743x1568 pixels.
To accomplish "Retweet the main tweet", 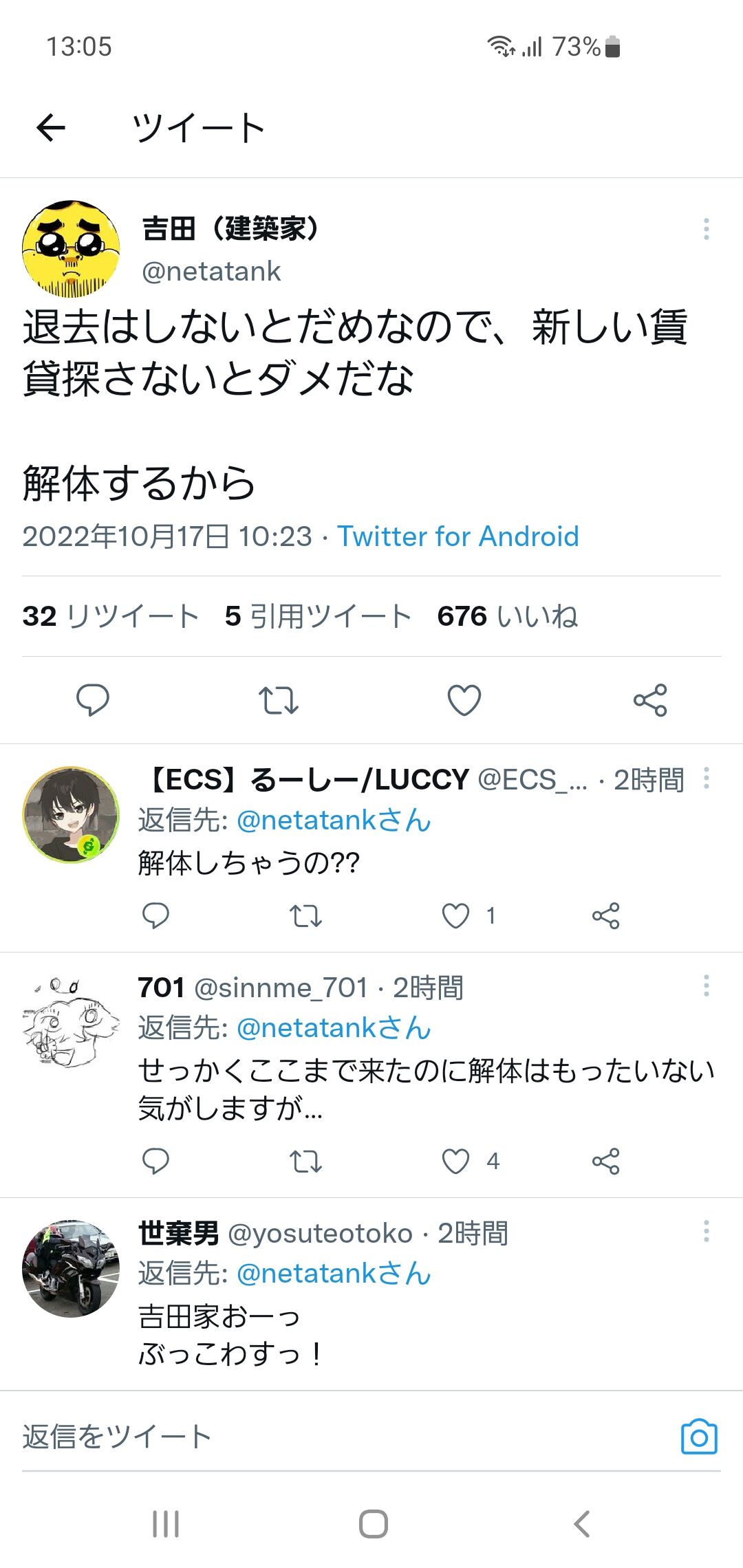I will (278, 700).
